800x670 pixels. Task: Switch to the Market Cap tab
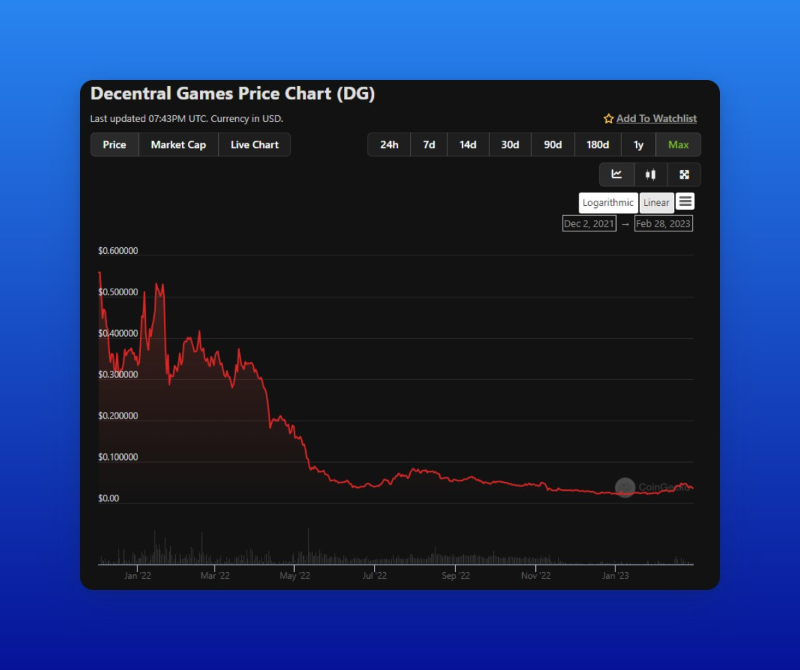point(178,145)
